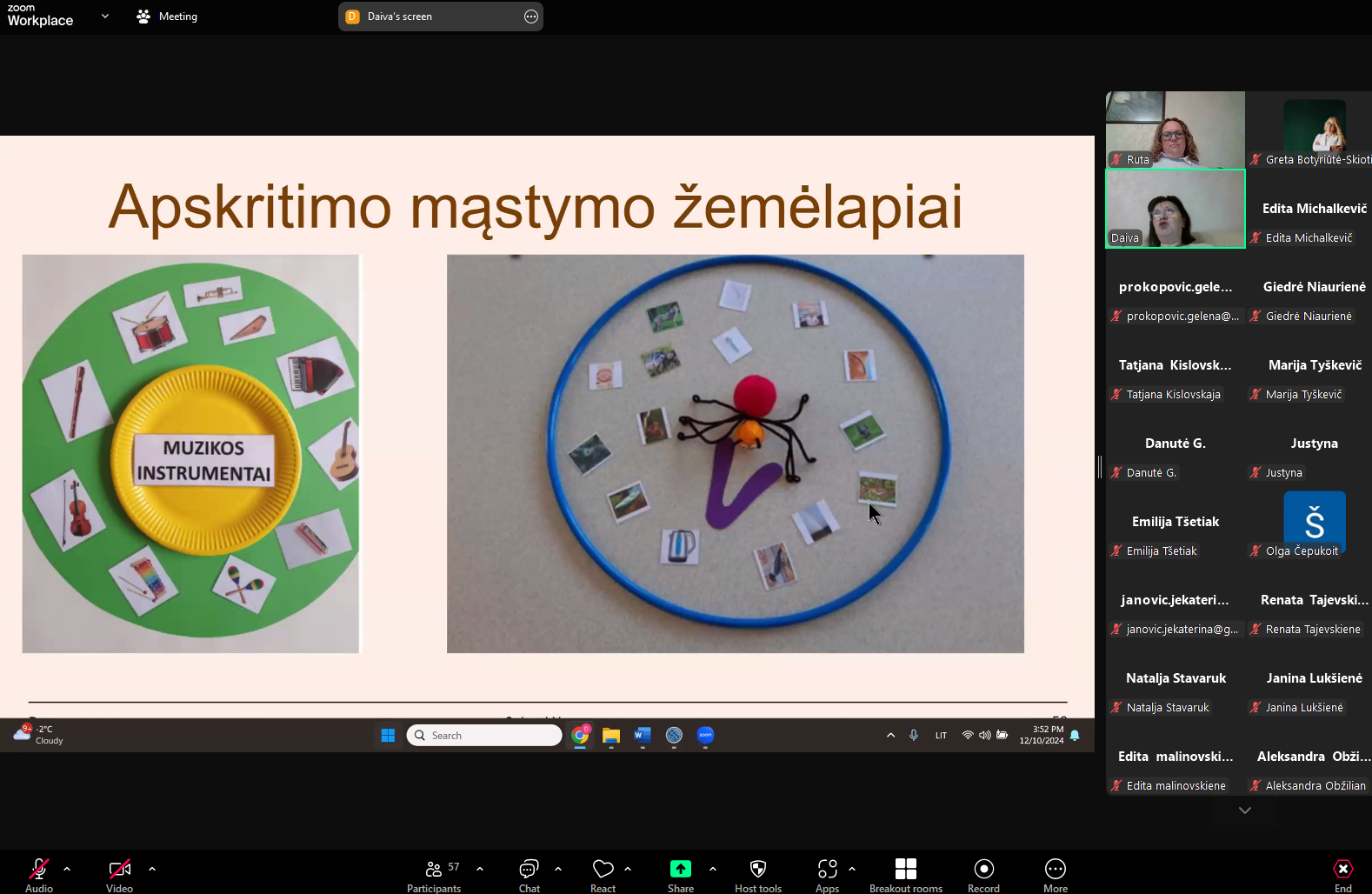Viewport: 1372px width, 894px height.
Task: Open File Explorer from shared taskbar
Action: pyautogui.click(x=611, y=735)
